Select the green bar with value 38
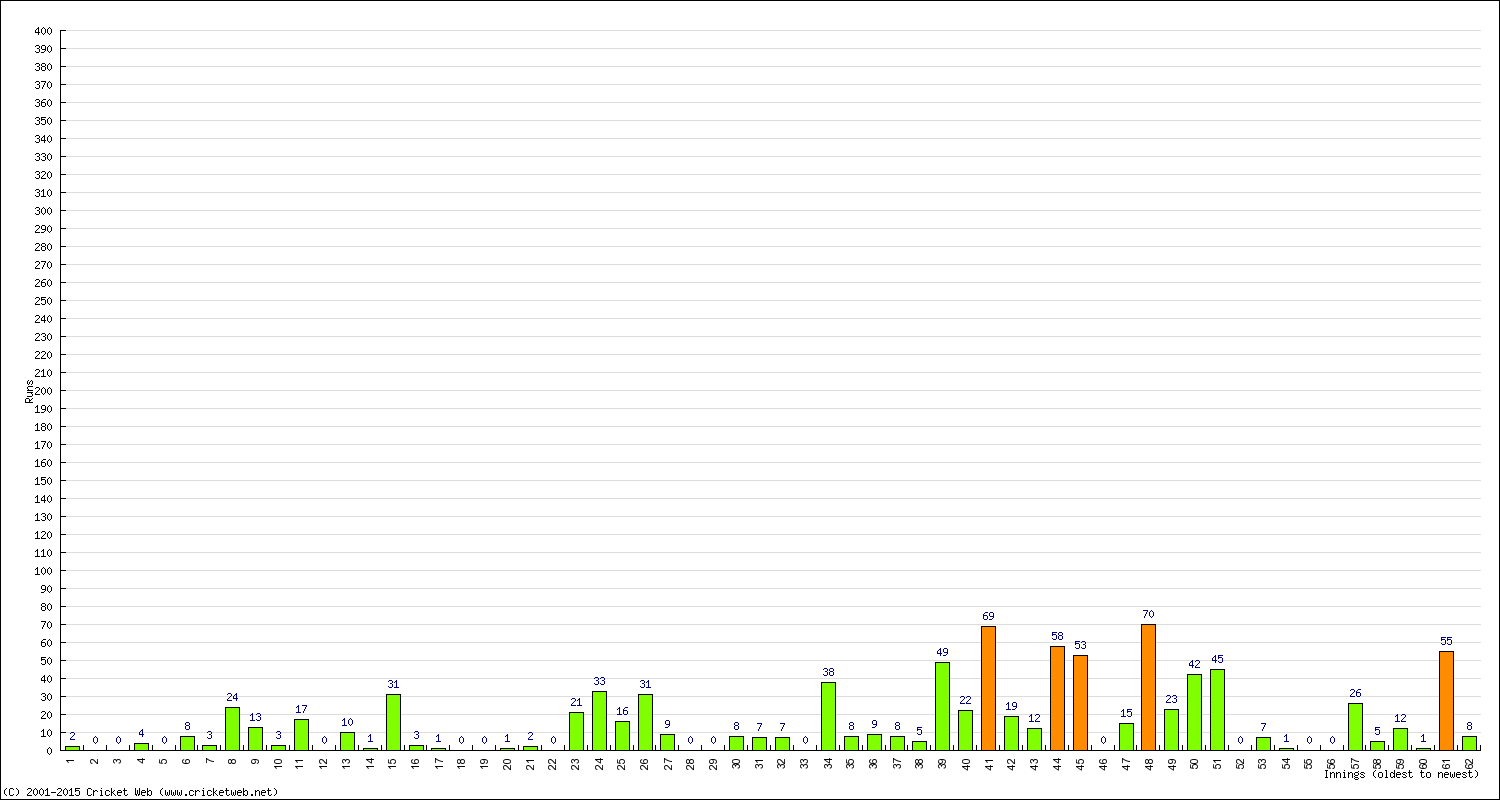Screen dimensions: 1500x800 [828, 716]
